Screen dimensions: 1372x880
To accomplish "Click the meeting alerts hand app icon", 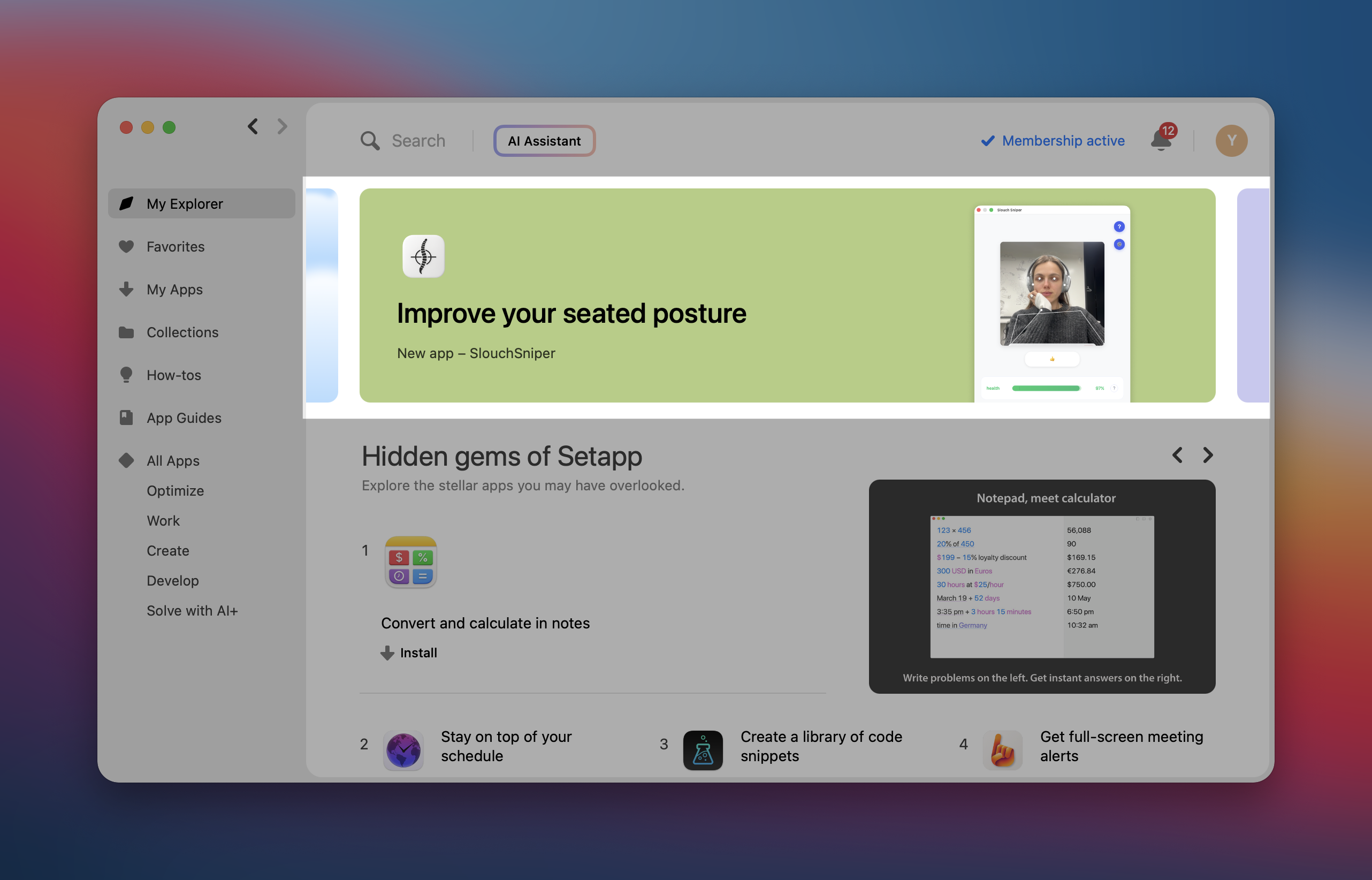I will (x=1002, y=749).
